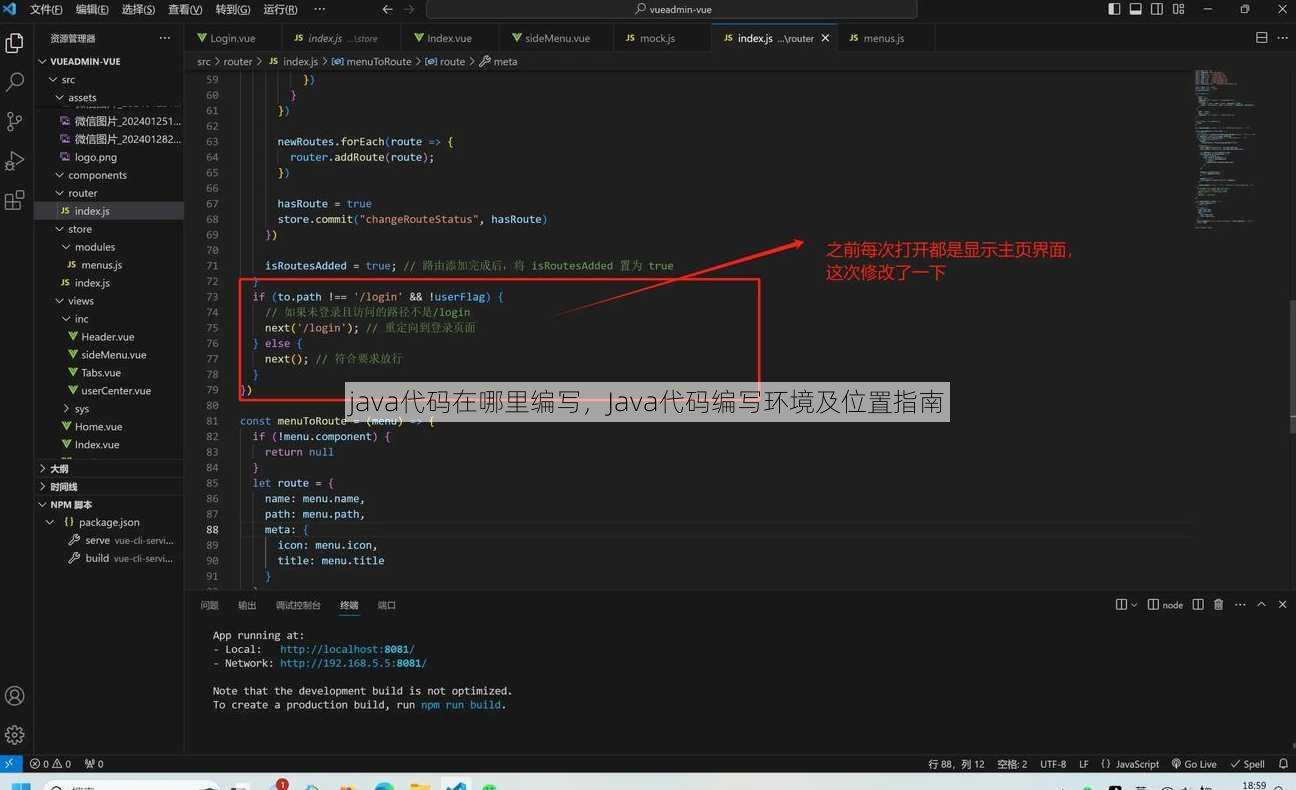Select the node terminal instance
The height and width of the screenshot is (790, 1296).
pyautogui.click(x=1166, y=605)
